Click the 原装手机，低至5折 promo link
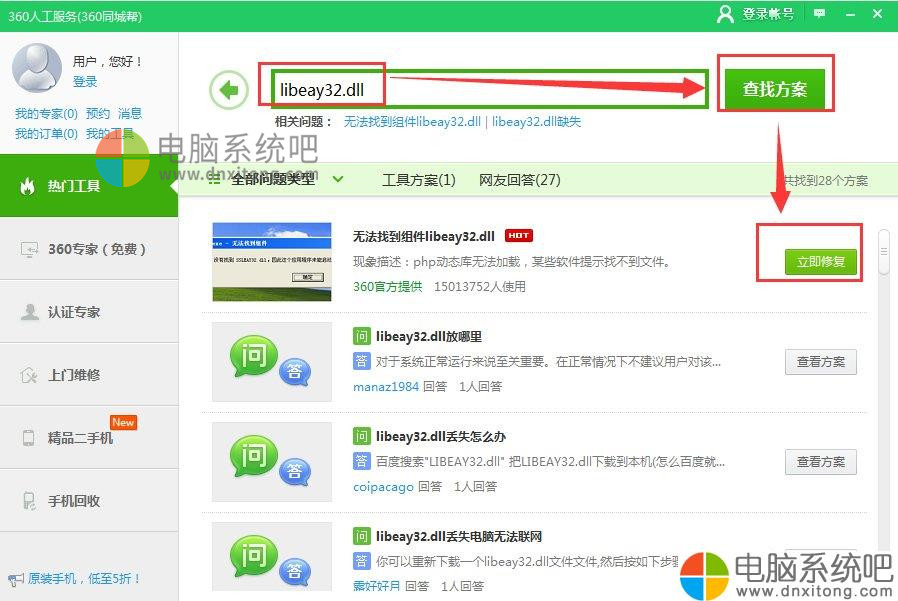Viewport: 898px width, 601px height. (x=84, y=579)
